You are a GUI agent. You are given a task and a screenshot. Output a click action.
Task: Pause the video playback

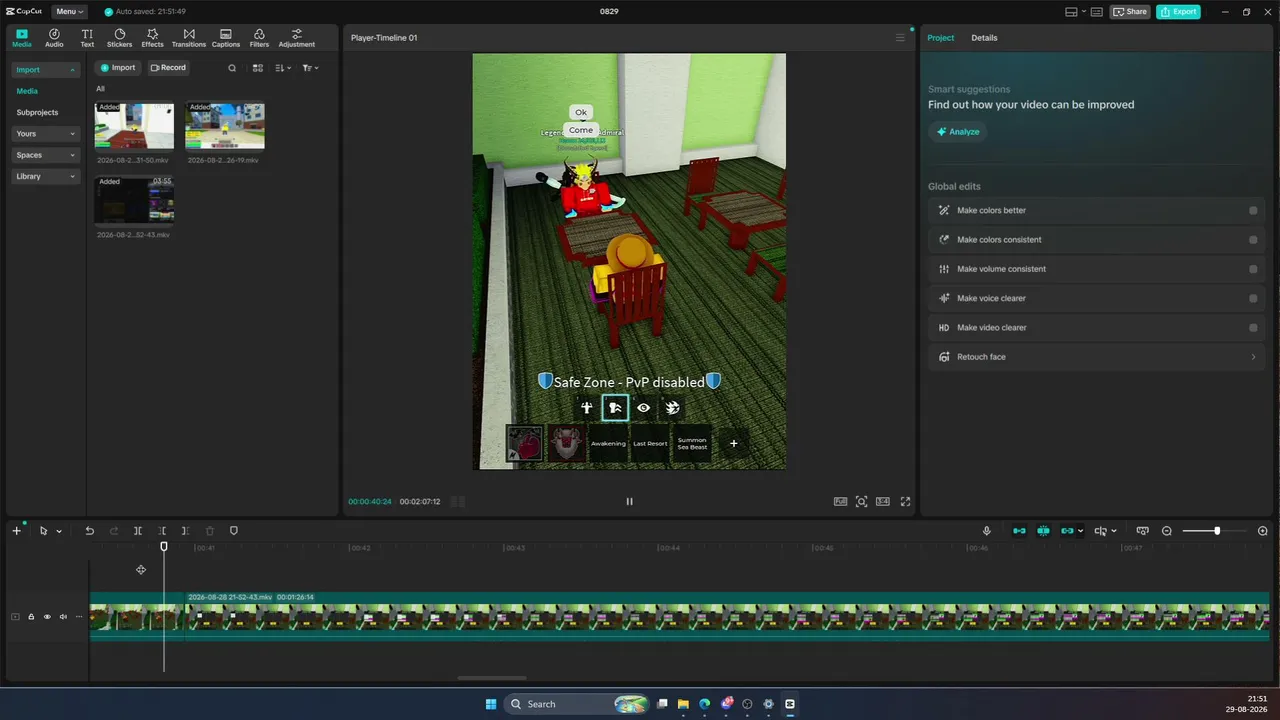[x=629, y=502]
